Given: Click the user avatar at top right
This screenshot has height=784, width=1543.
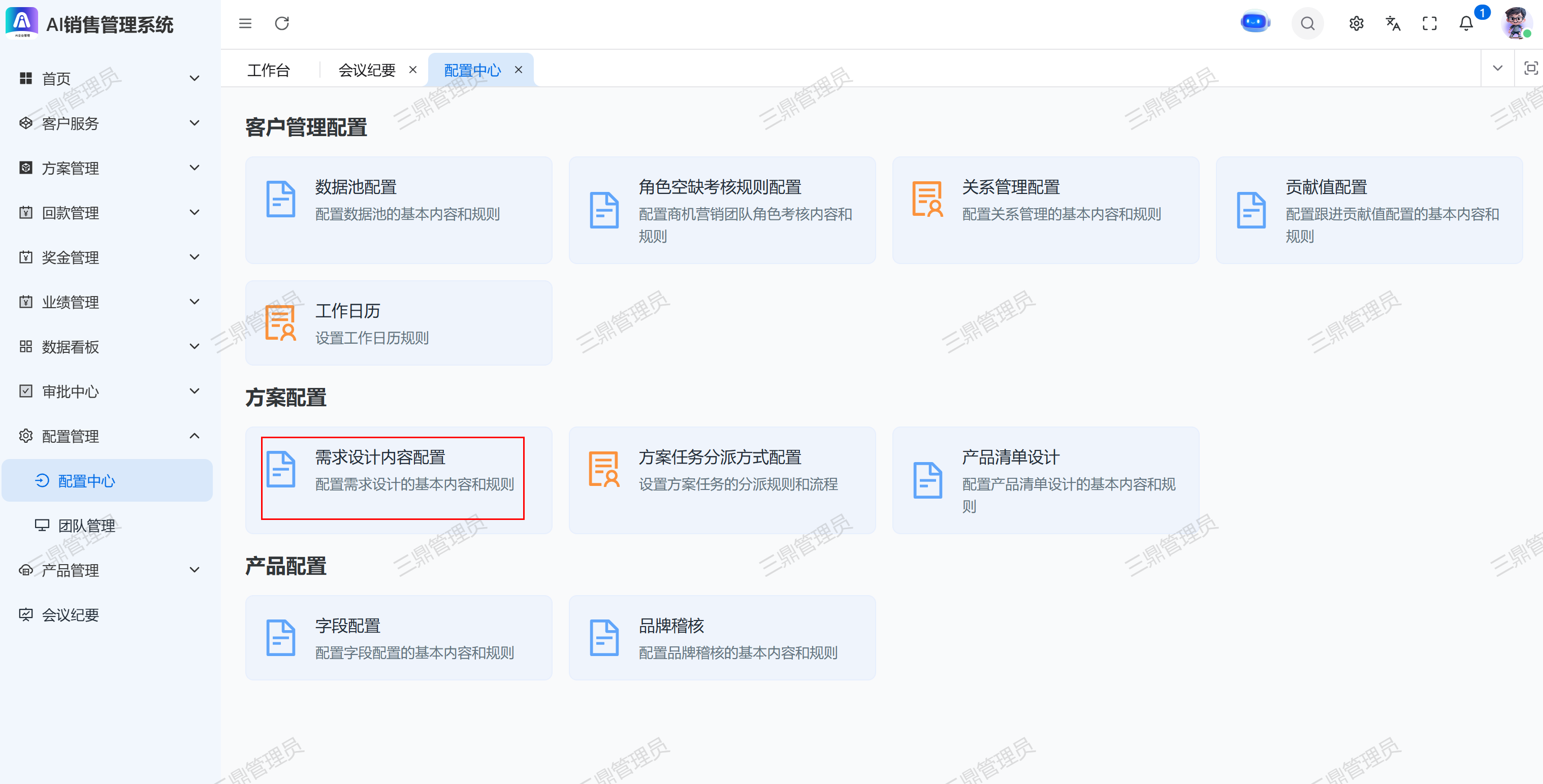Looking at the screenshot, I should click(1516, 23).
